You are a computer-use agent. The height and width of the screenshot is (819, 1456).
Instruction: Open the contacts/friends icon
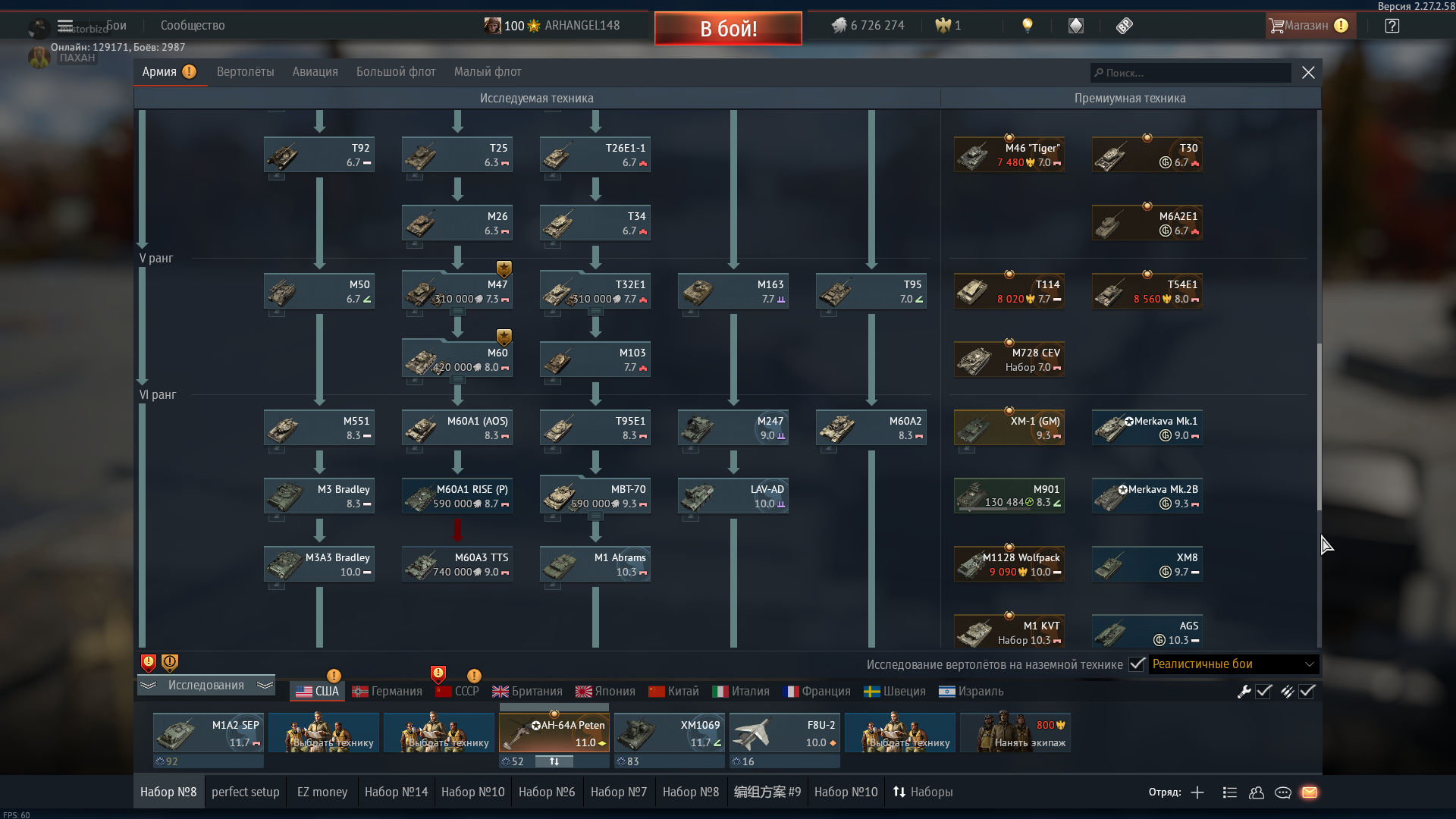click(1257, 792)
